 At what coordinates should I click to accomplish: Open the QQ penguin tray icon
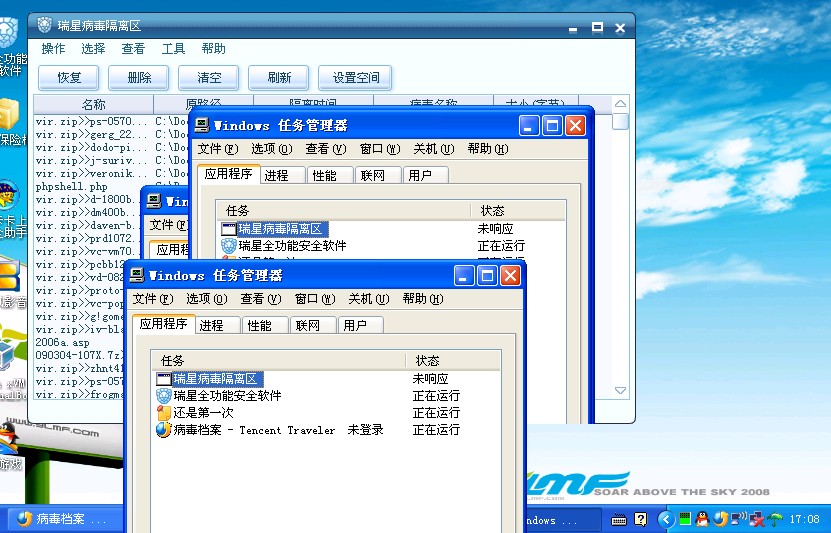702,519
